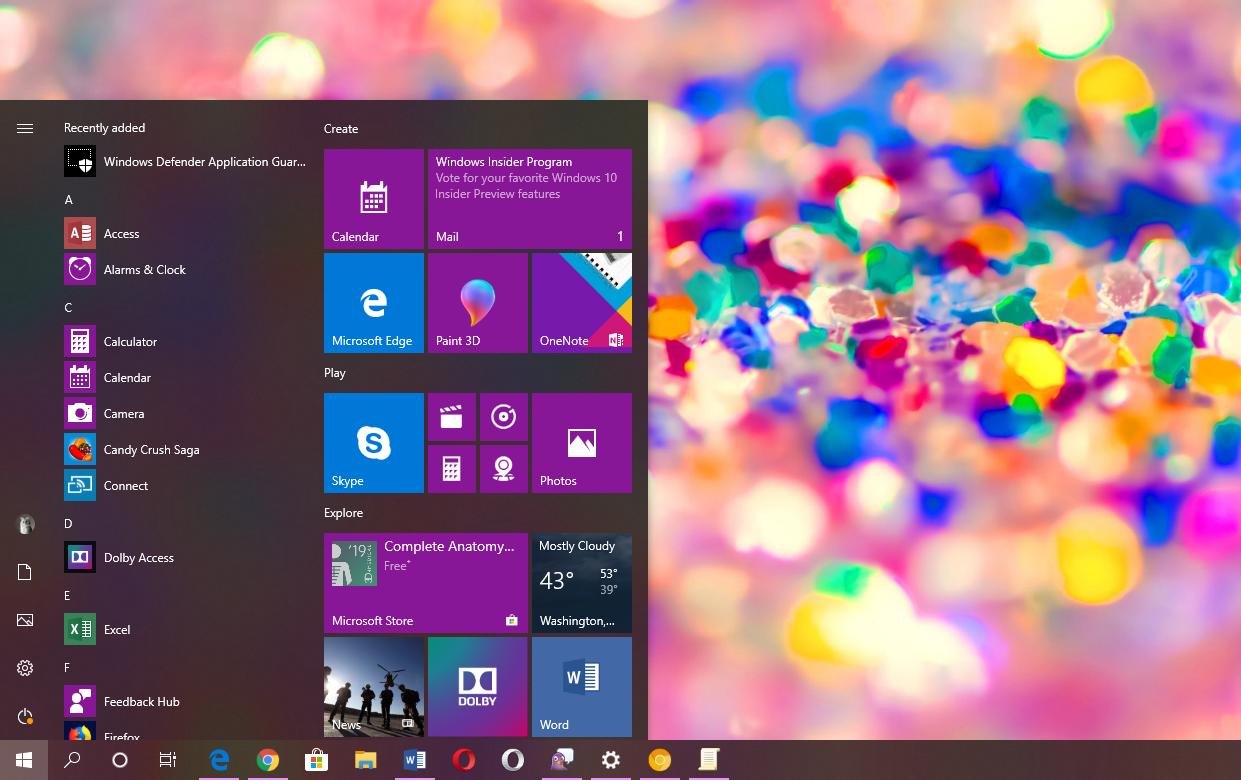This screenshot has height=780, width=1241.
Task: Open File Explorer from the taskbar
Action: coord(366,760)
